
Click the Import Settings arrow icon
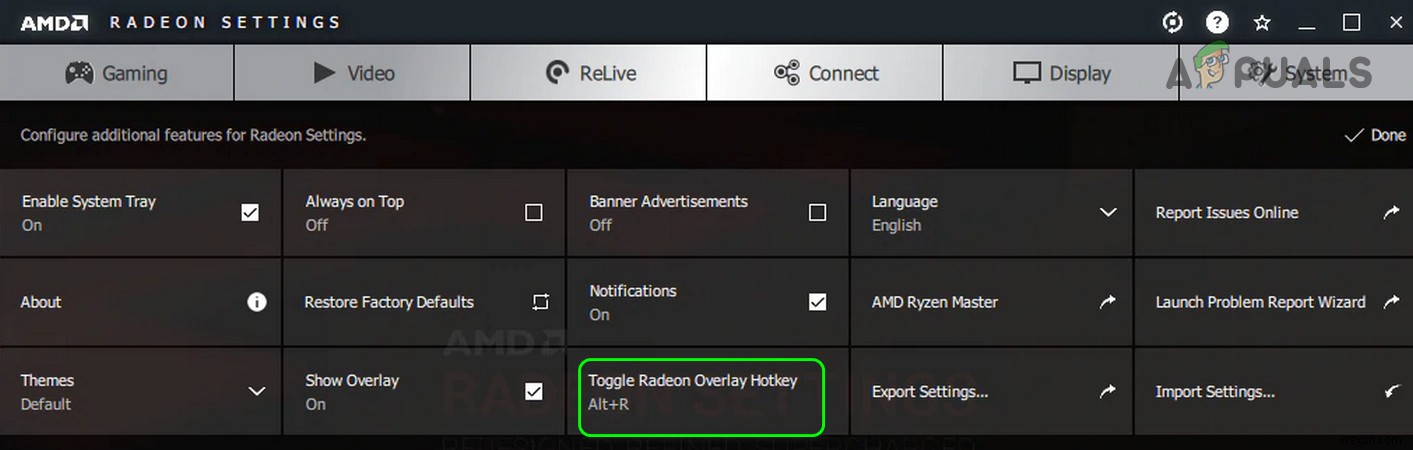coord(1392,392)
